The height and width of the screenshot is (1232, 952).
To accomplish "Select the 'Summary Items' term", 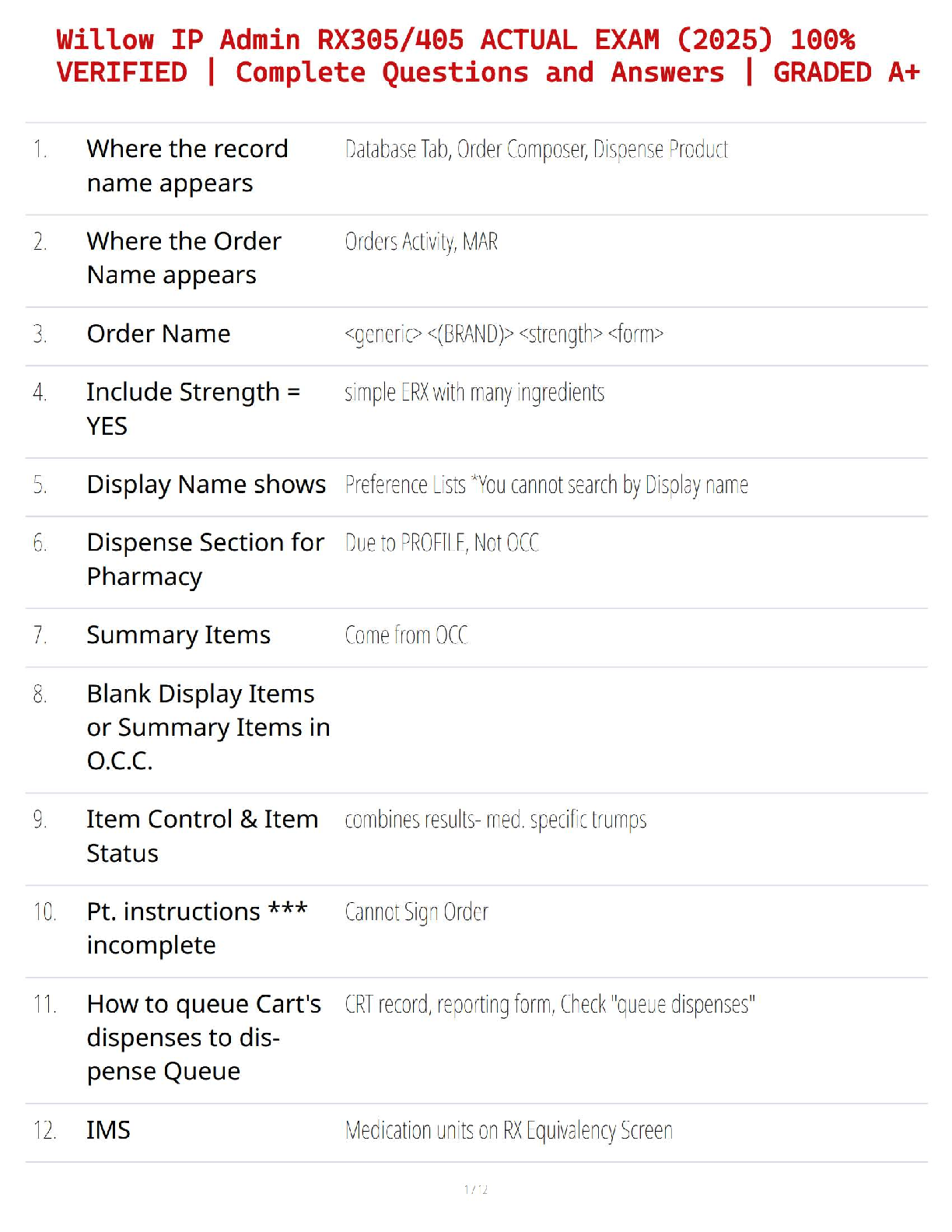I will pyautogui.click(x=179, y=635).
